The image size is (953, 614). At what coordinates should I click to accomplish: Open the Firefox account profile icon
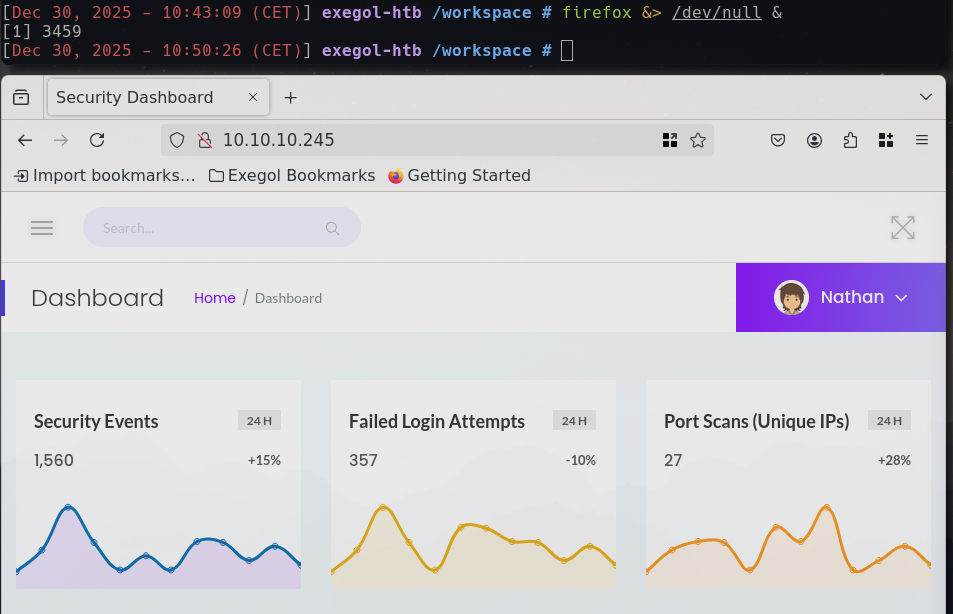814,140
